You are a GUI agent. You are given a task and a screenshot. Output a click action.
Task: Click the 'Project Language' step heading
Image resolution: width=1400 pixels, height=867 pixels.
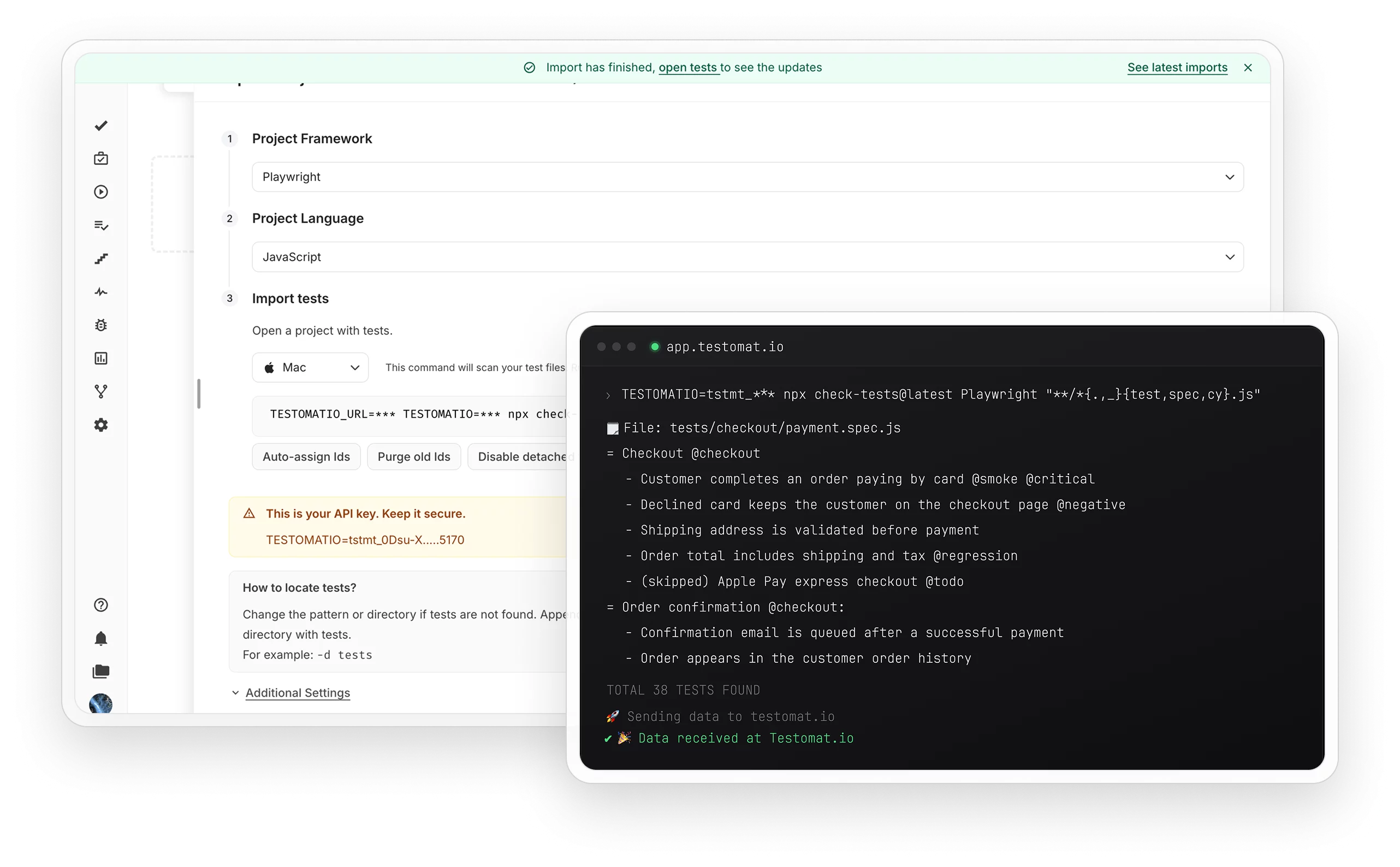308,218
